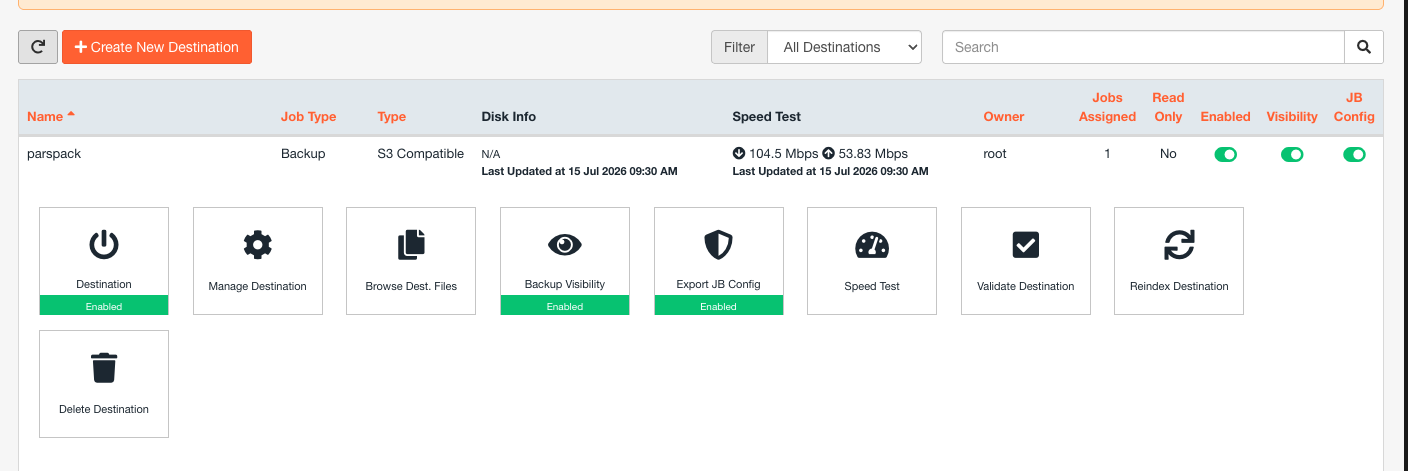Click the Backup job type cell

pos(303,154)
